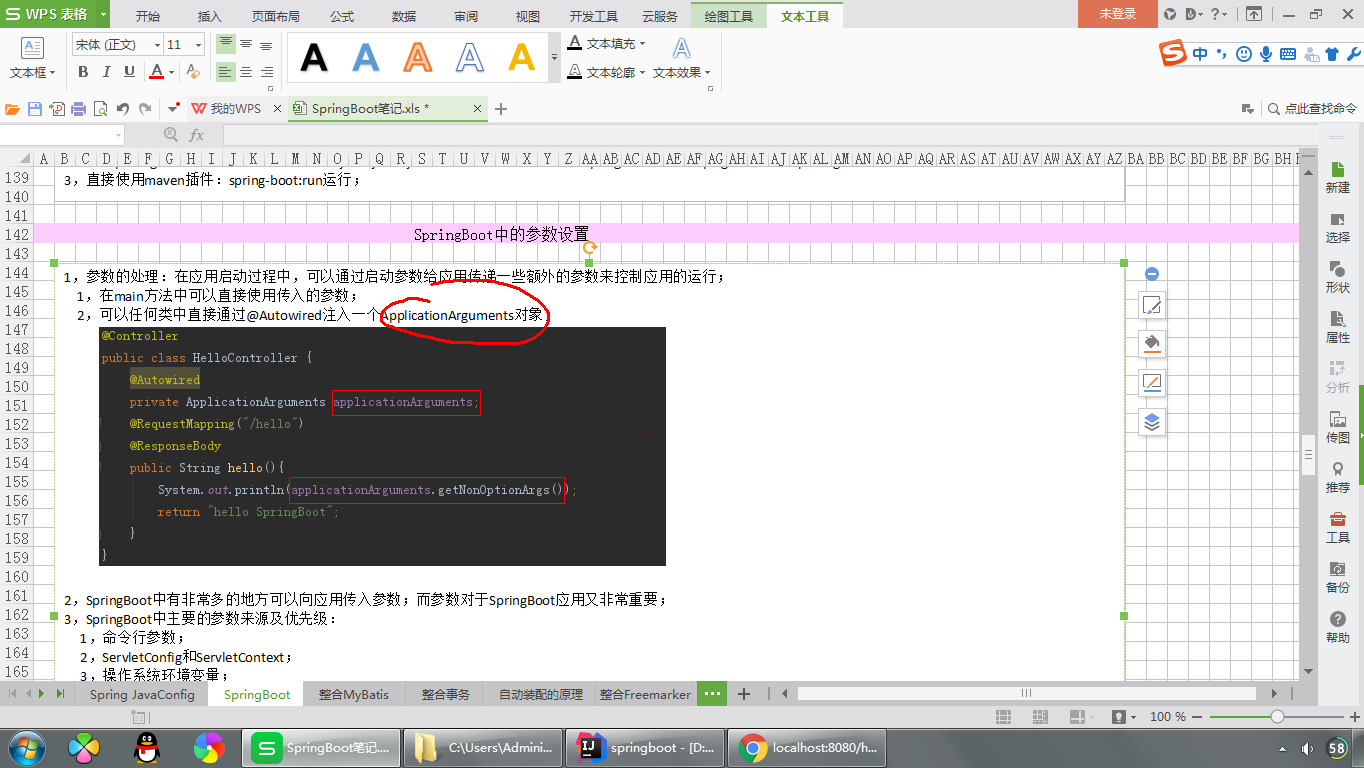The width and height of the screenshot is (1364, 768).
Task: Click the Save icon near the top left
Action: point(35,108)
